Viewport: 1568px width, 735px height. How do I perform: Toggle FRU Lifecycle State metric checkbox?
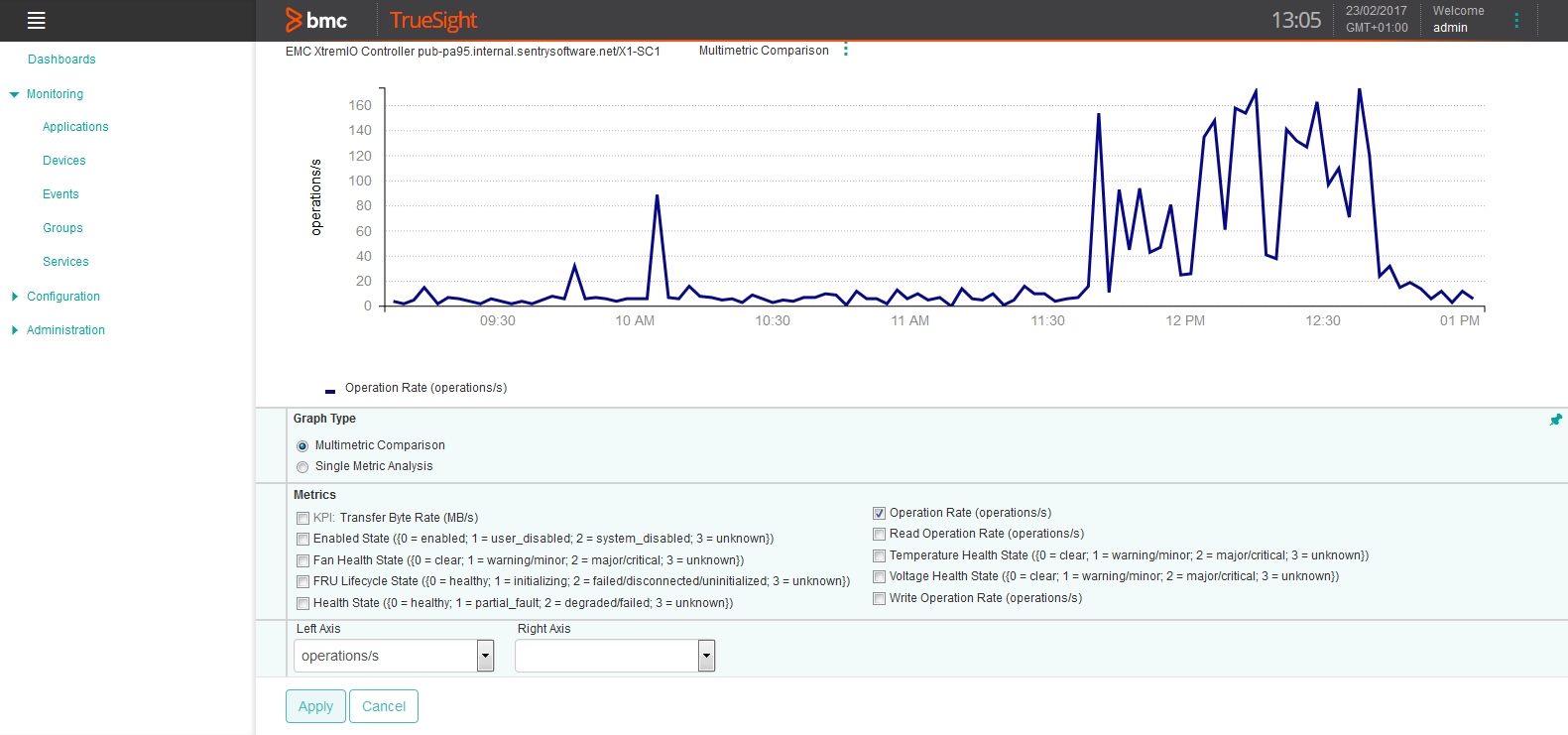[302, 582]
